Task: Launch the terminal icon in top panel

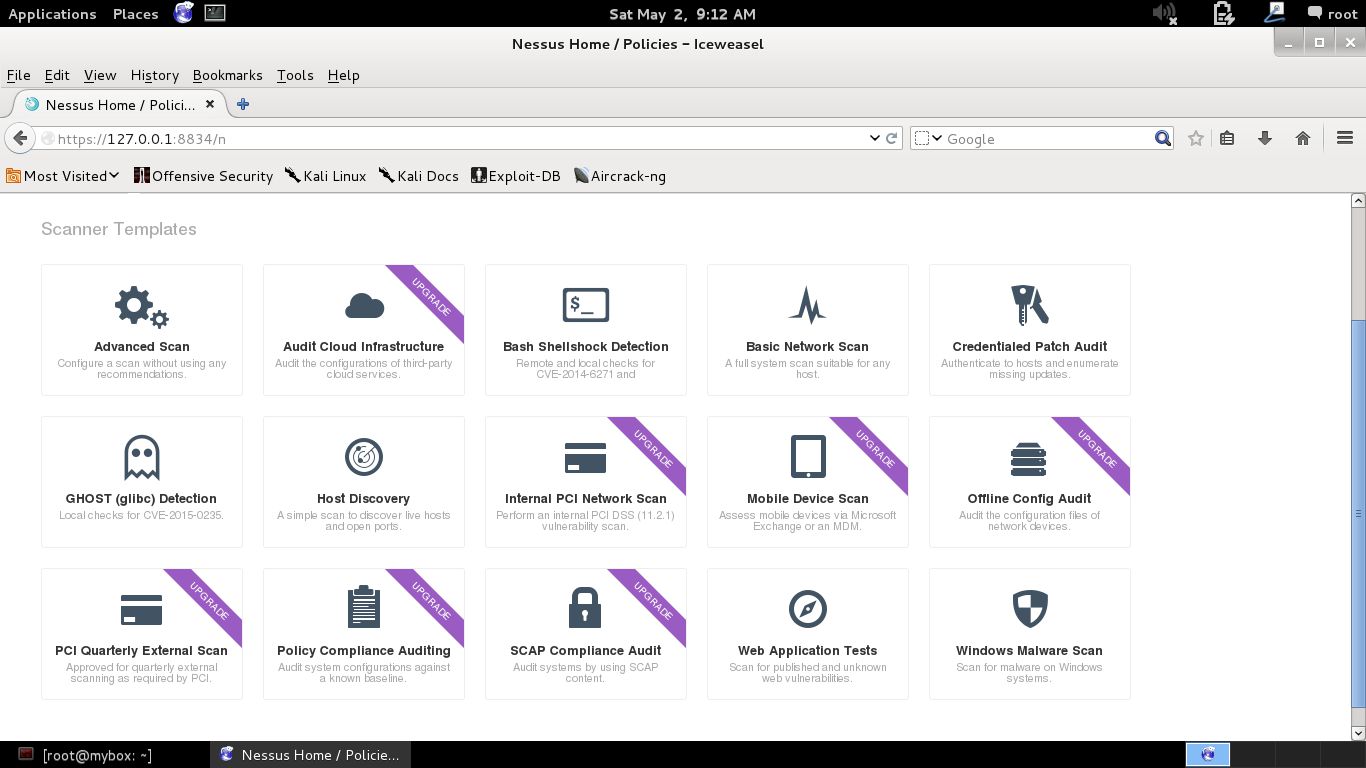Action: (x=214, y=13)
